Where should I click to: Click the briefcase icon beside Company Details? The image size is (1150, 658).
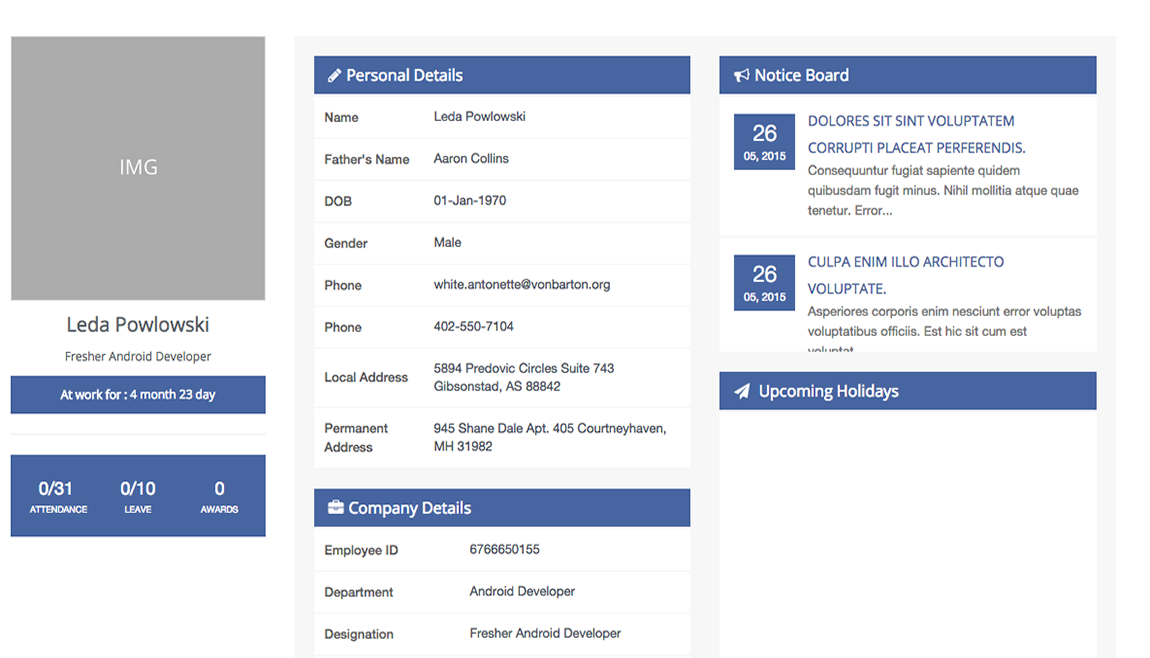(335, 508)
